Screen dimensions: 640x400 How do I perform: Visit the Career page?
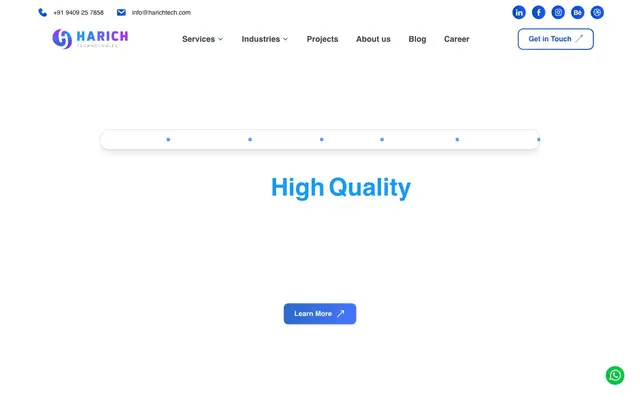pos(456,39)
